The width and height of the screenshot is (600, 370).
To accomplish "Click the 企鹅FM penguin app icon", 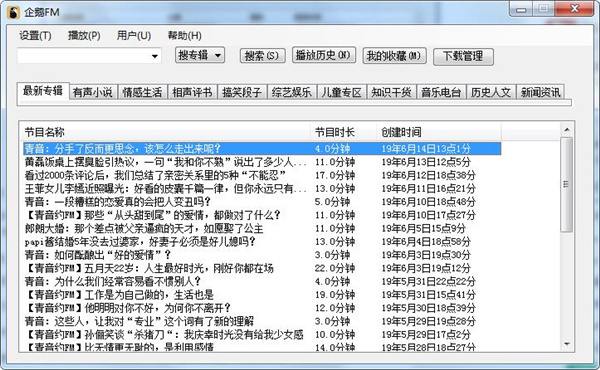I will (x=13, y=13).
